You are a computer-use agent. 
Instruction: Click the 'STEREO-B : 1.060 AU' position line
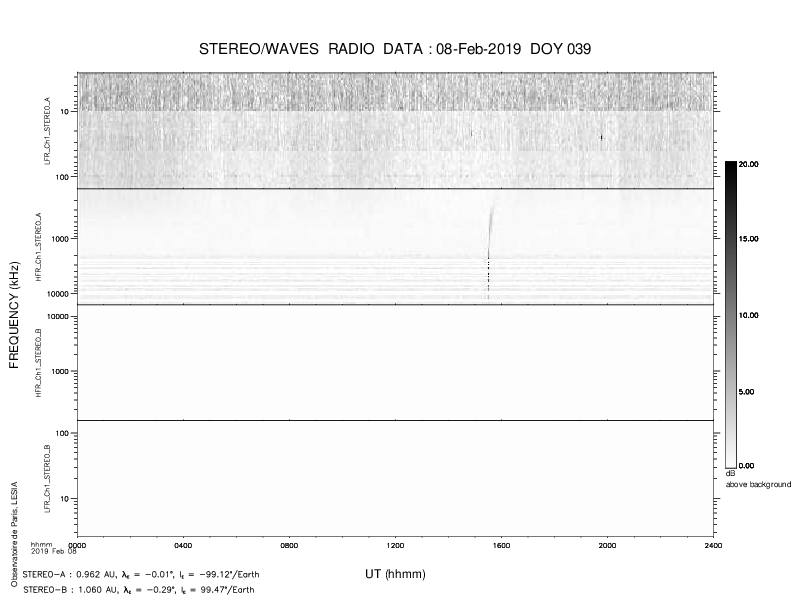tap(139, 590)
